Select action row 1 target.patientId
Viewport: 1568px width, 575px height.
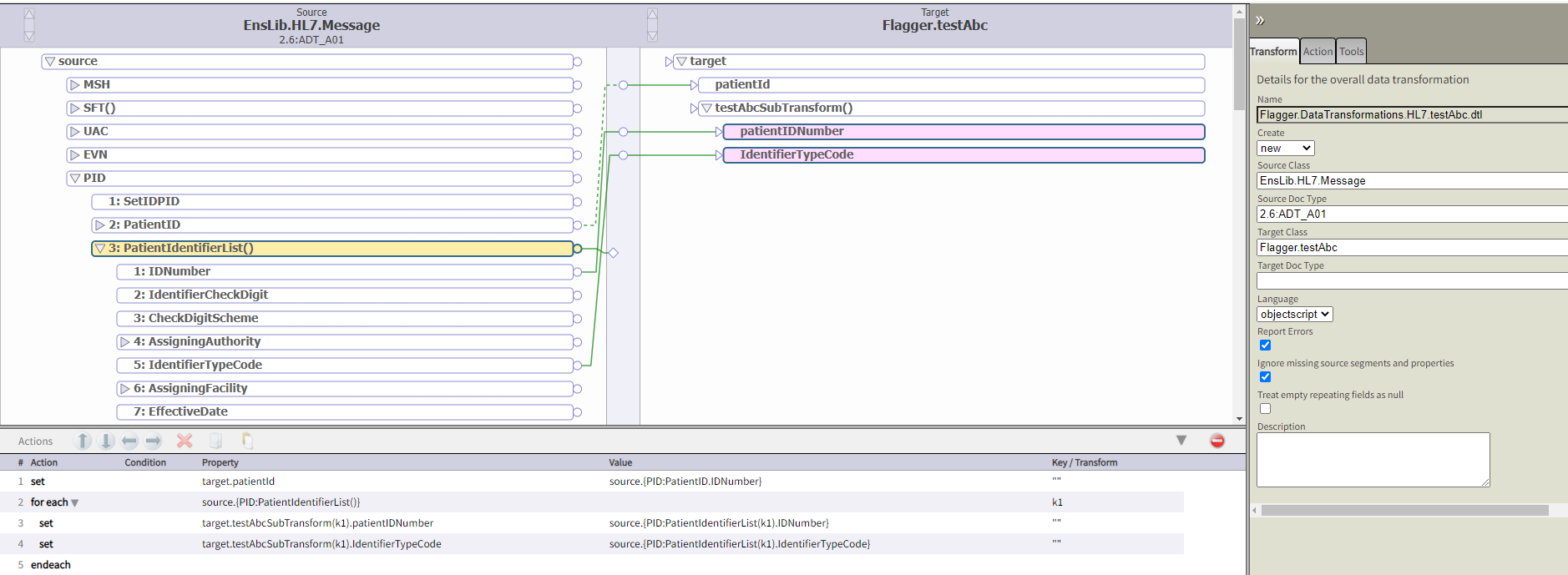(x=592, y=482)
